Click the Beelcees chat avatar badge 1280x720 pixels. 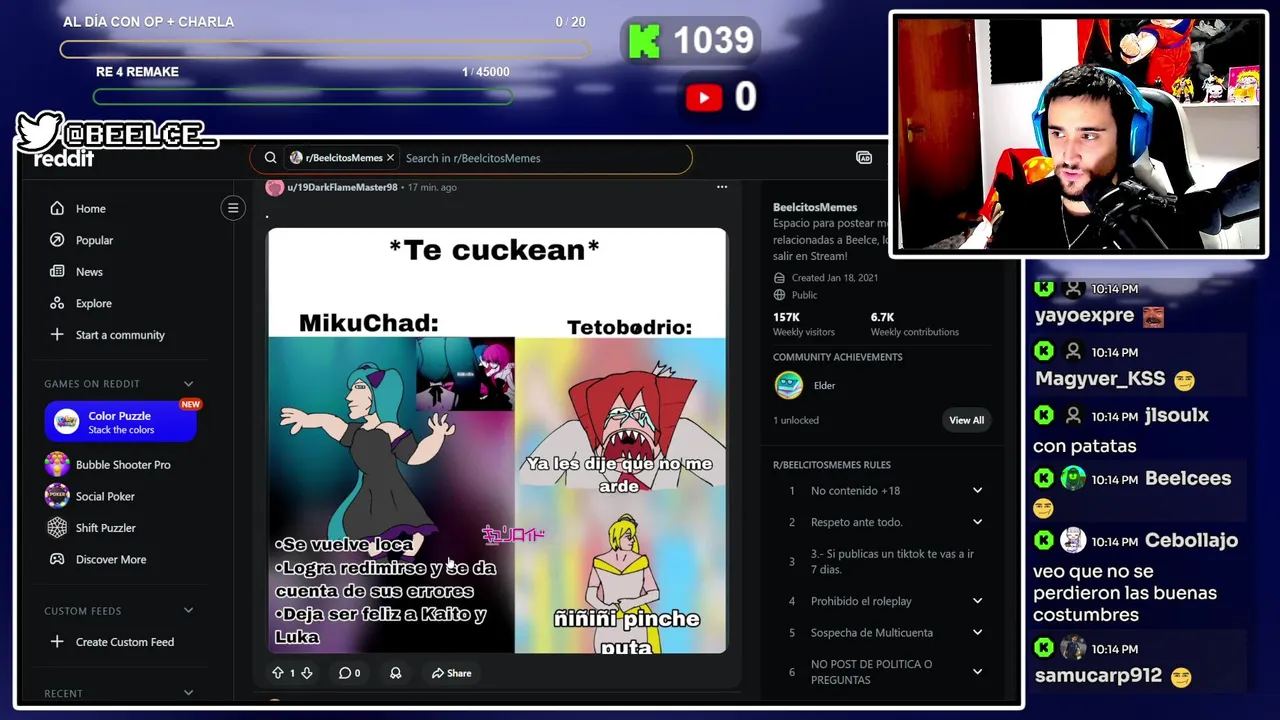point(1073,478)
